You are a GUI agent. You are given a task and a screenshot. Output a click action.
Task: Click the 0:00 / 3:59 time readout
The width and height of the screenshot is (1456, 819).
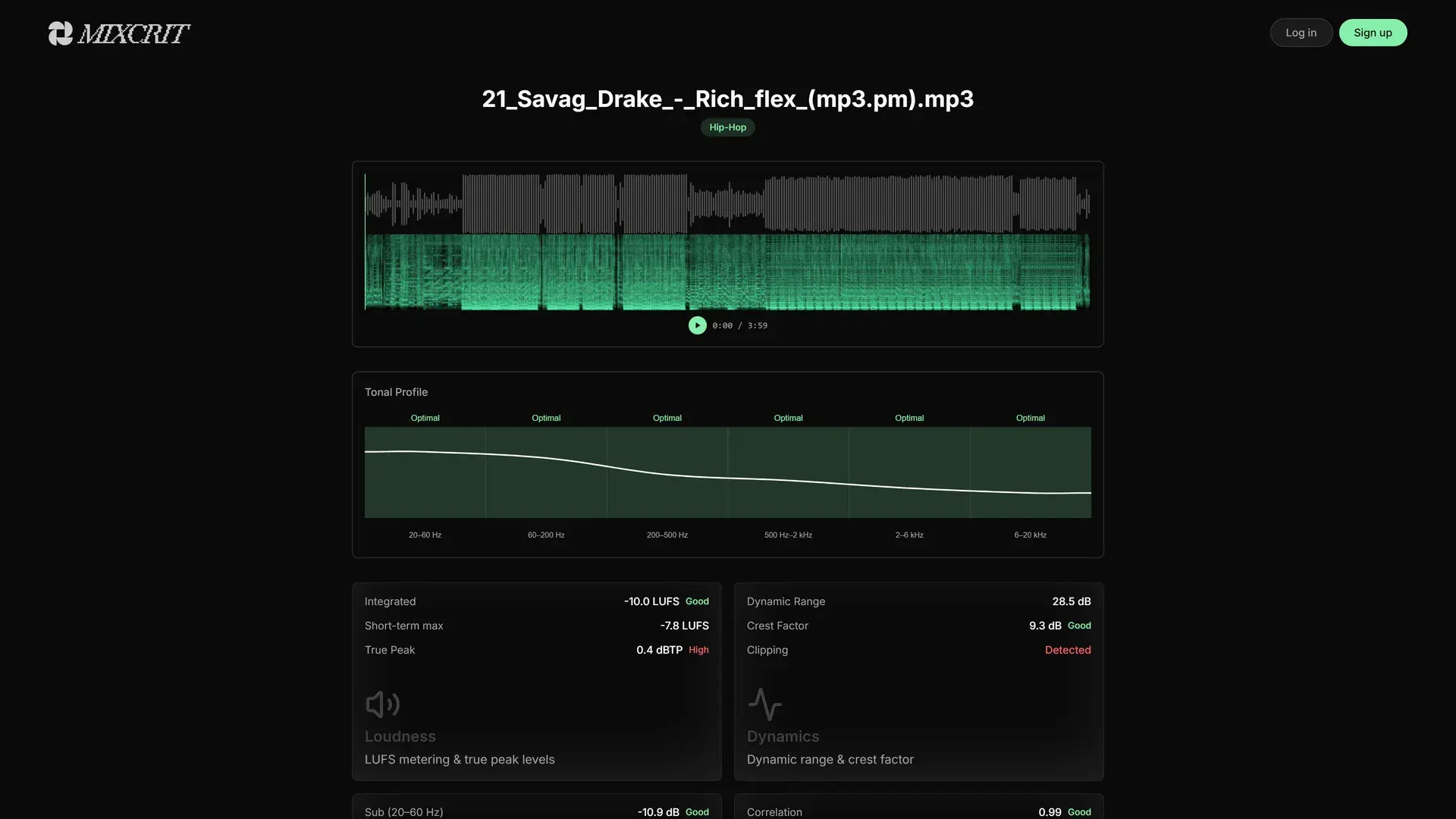point(739,325)
